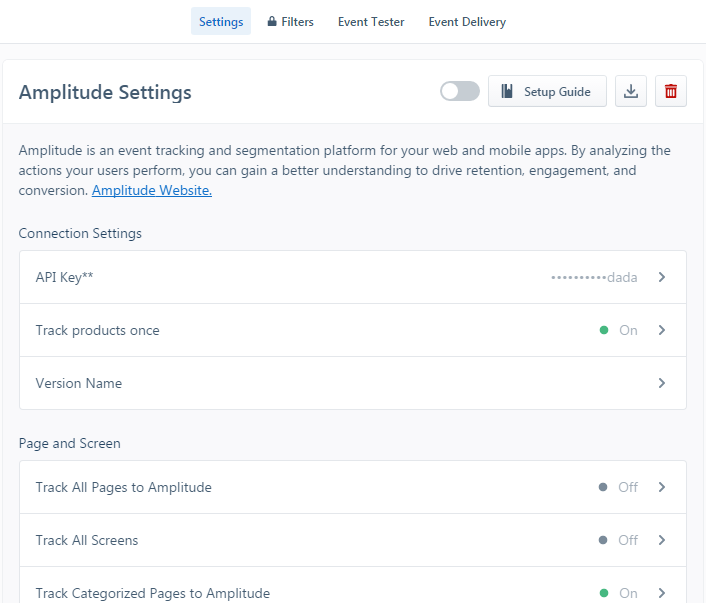Expand the Version Name chevron
Image resolution: width=706 pixels, height=603 pixels.
click(662, 383)
